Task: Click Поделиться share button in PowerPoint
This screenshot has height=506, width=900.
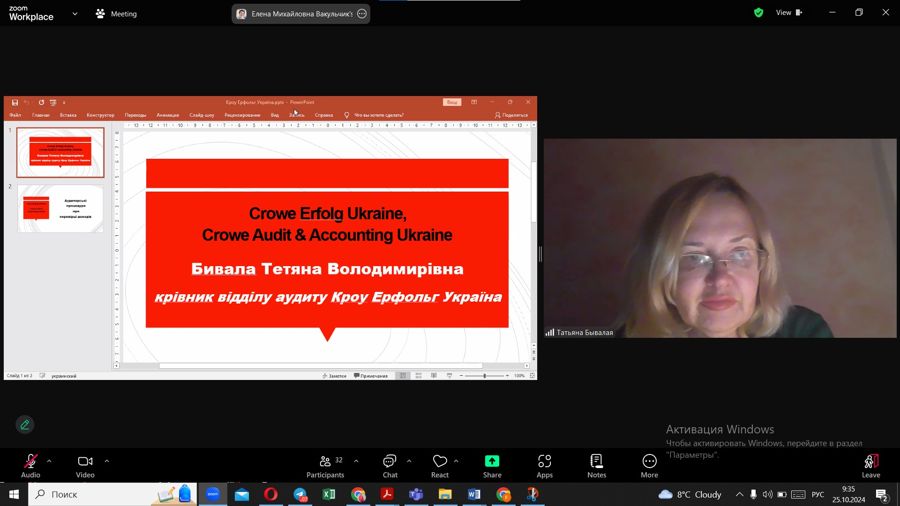Action: tap(511, 115)
